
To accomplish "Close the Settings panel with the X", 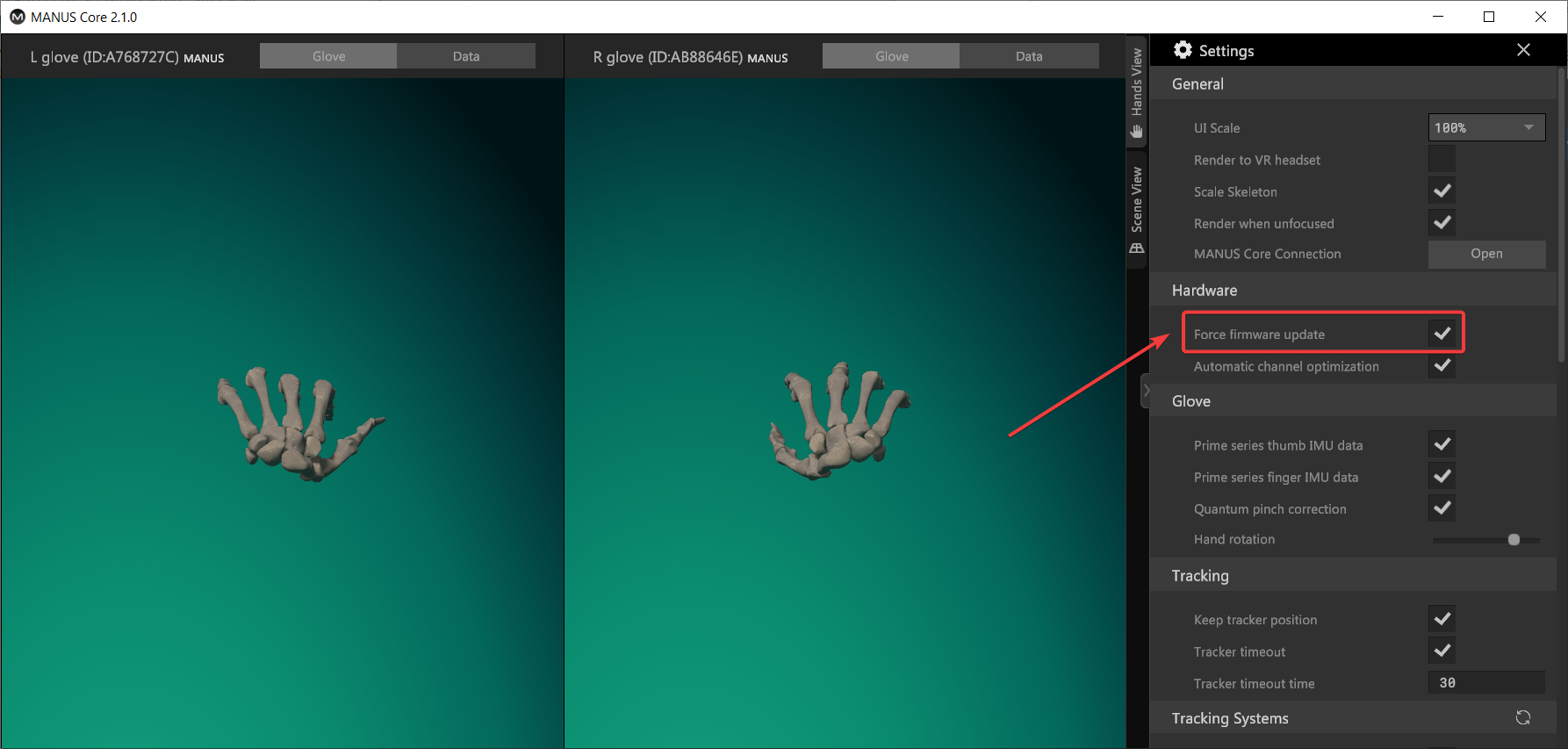I will [x=1523, y=50].
